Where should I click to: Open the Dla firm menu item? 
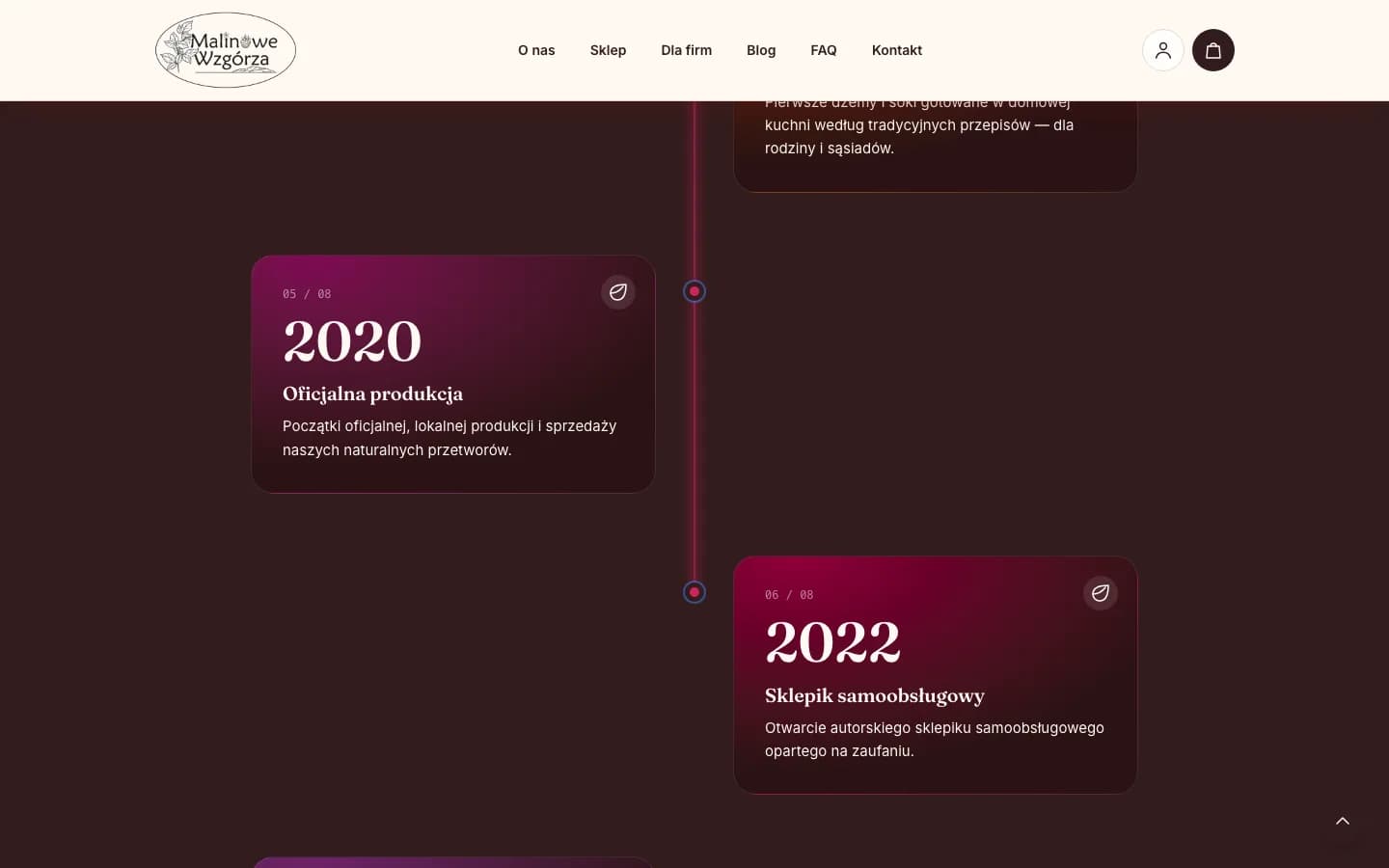point(686,50)
